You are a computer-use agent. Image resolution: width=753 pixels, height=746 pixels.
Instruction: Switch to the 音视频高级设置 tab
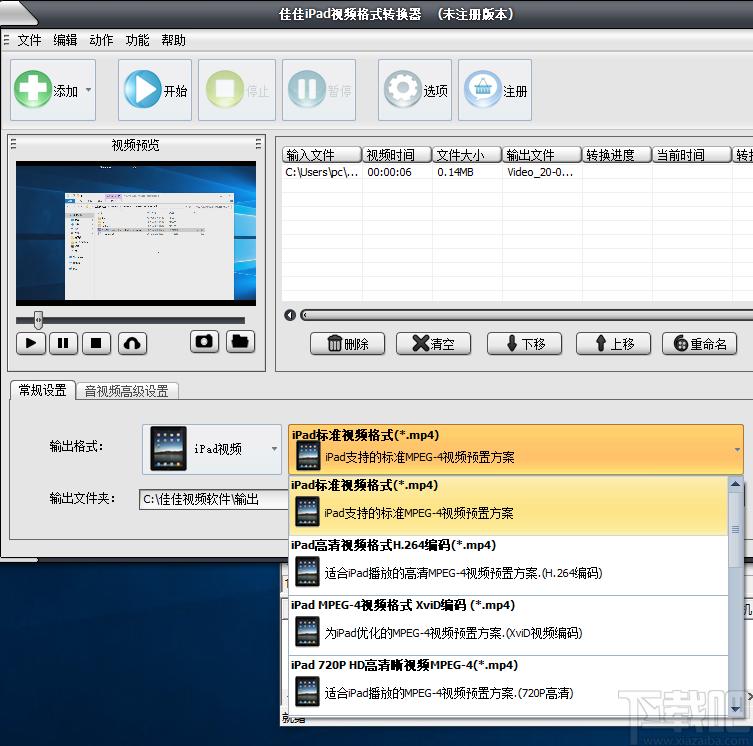tap(127, 391)
